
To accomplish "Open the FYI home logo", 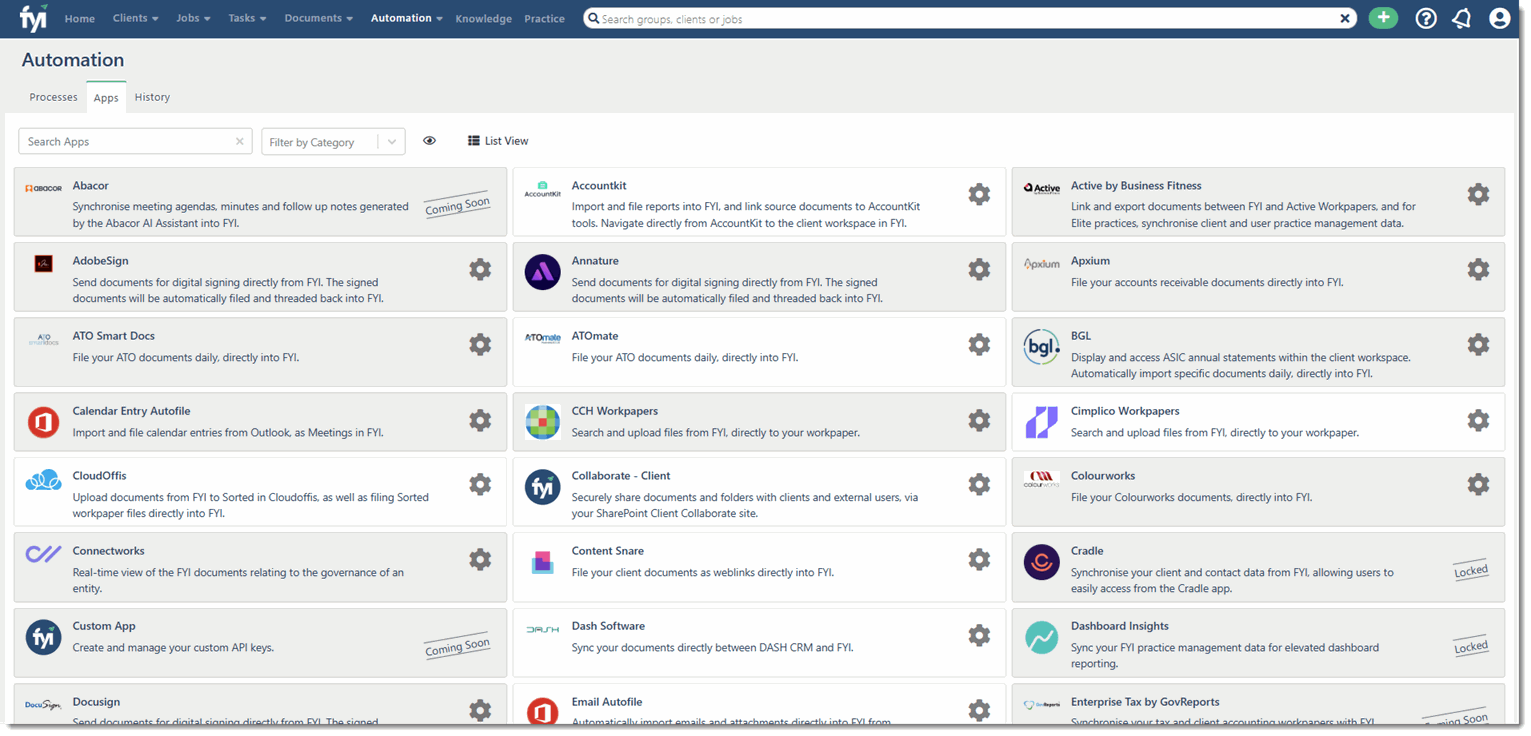I will point(32,17).
